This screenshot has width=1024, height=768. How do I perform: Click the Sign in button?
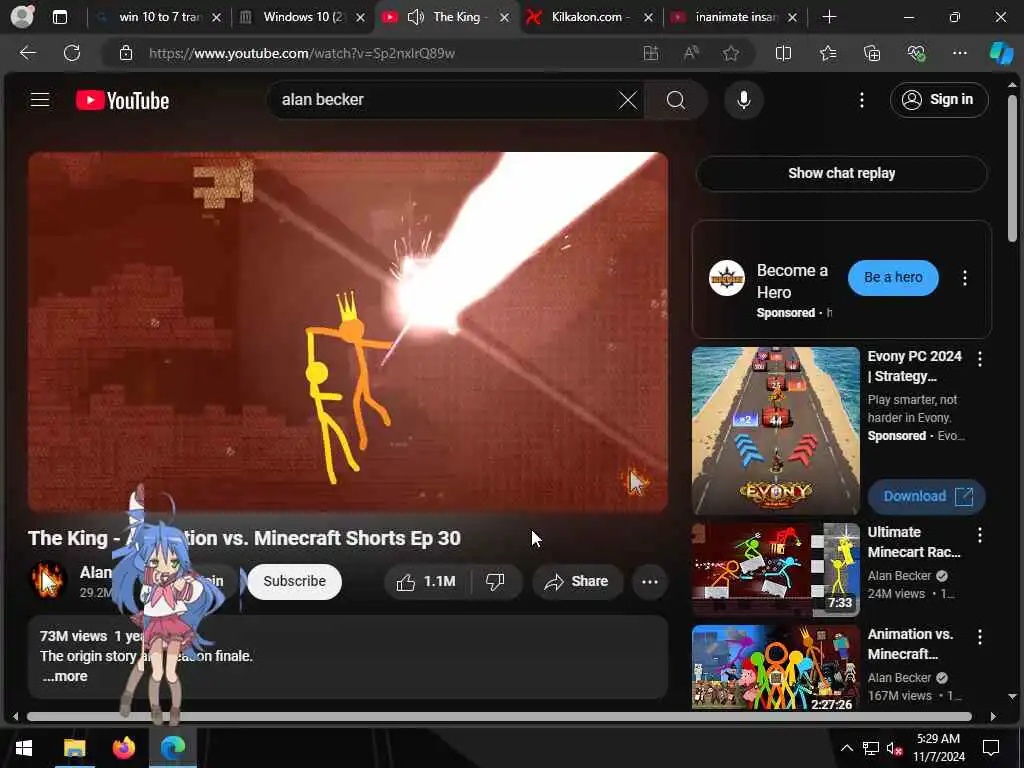coord(938,100)
